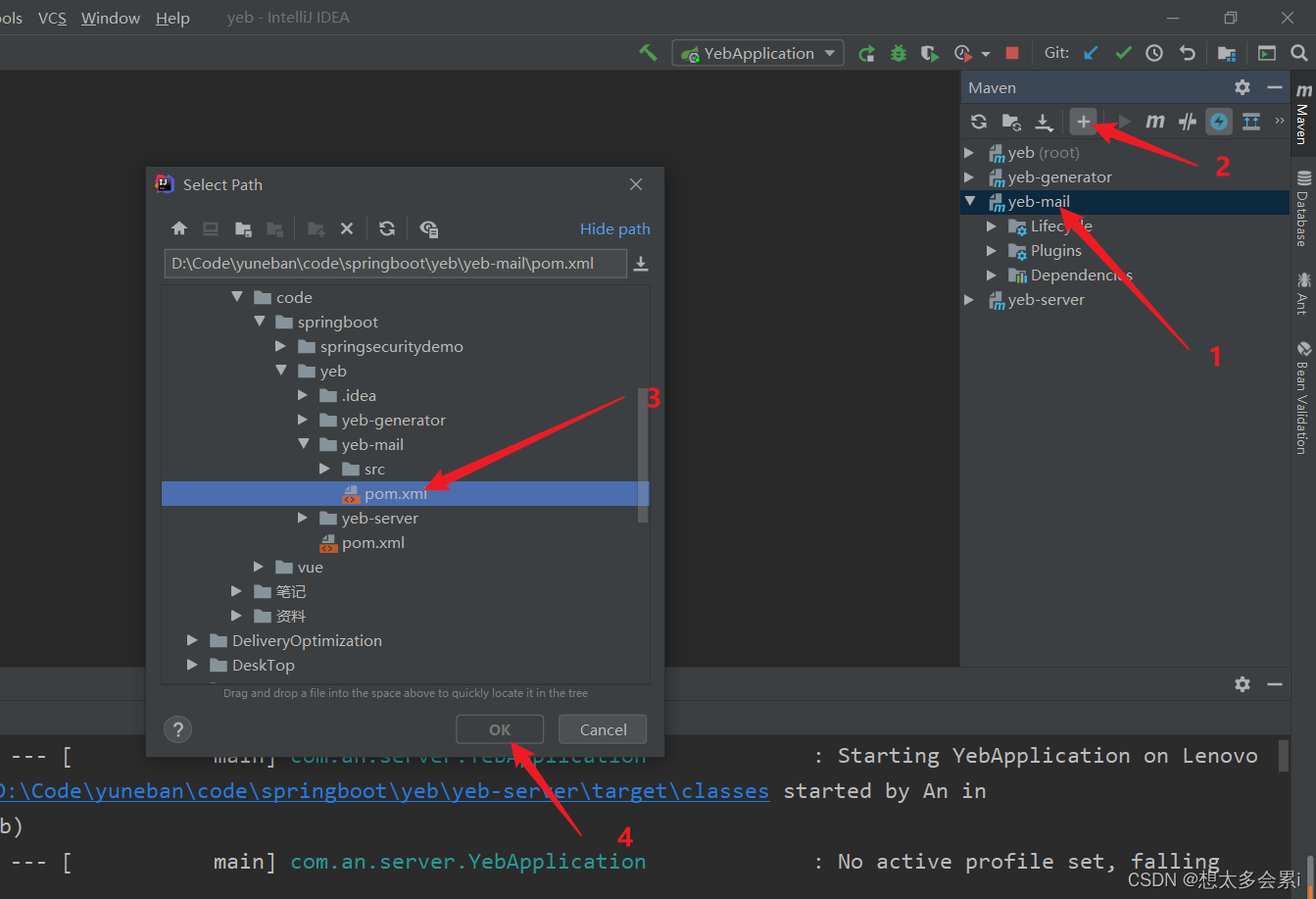Toggle Maven offline mode
This screenshot has height=899, width=1316.
click(1188, 122)
